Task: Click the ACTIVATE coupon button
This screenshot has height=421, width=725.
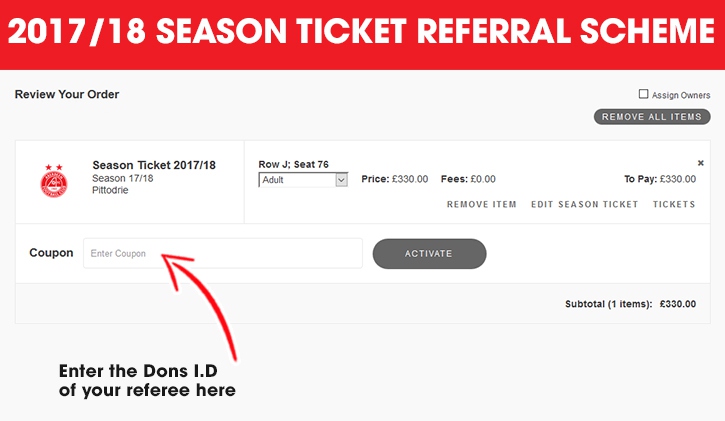Action: click(429, 254)
